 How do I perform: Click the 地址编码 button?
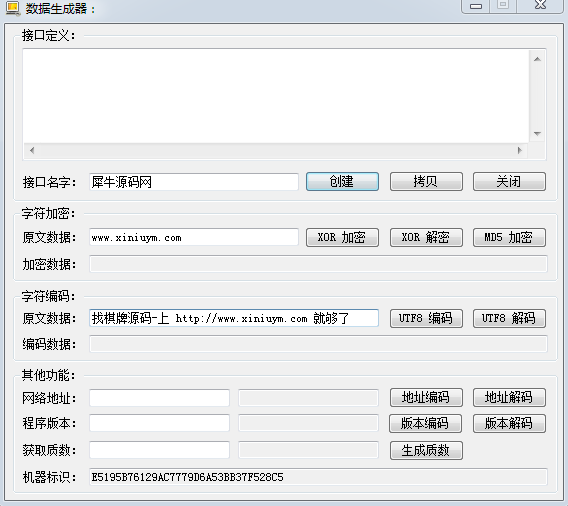(426, 397)
